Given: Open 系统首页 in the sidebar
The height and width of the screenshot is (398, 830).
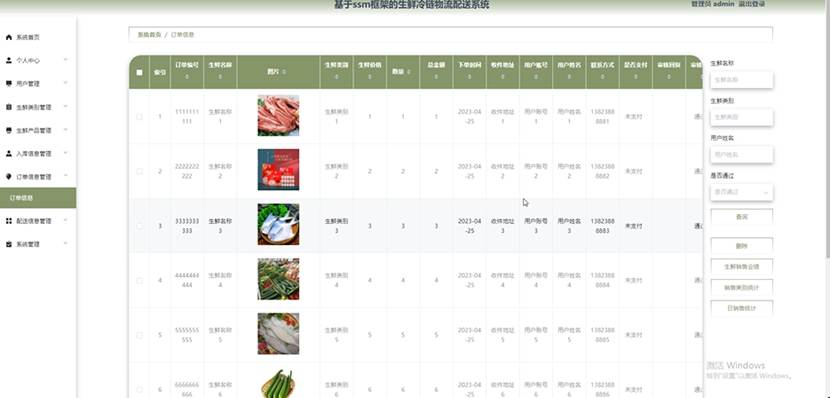Looking at the screenshot, I should [x=38, y=38].
